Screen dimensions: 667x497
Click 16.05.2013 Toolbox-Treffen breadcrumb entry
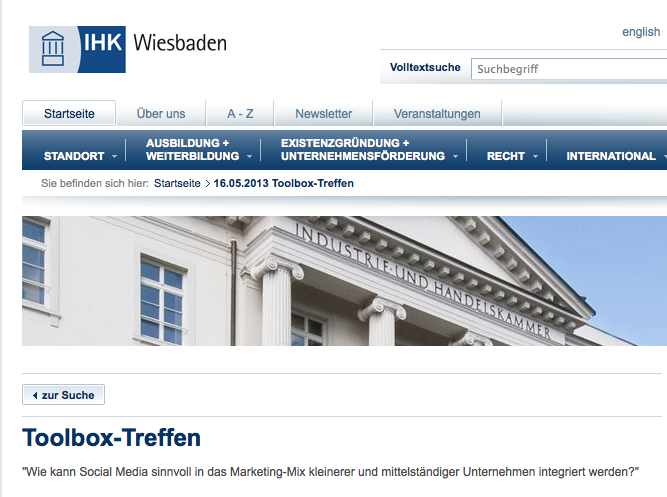(x=284, y=184)
